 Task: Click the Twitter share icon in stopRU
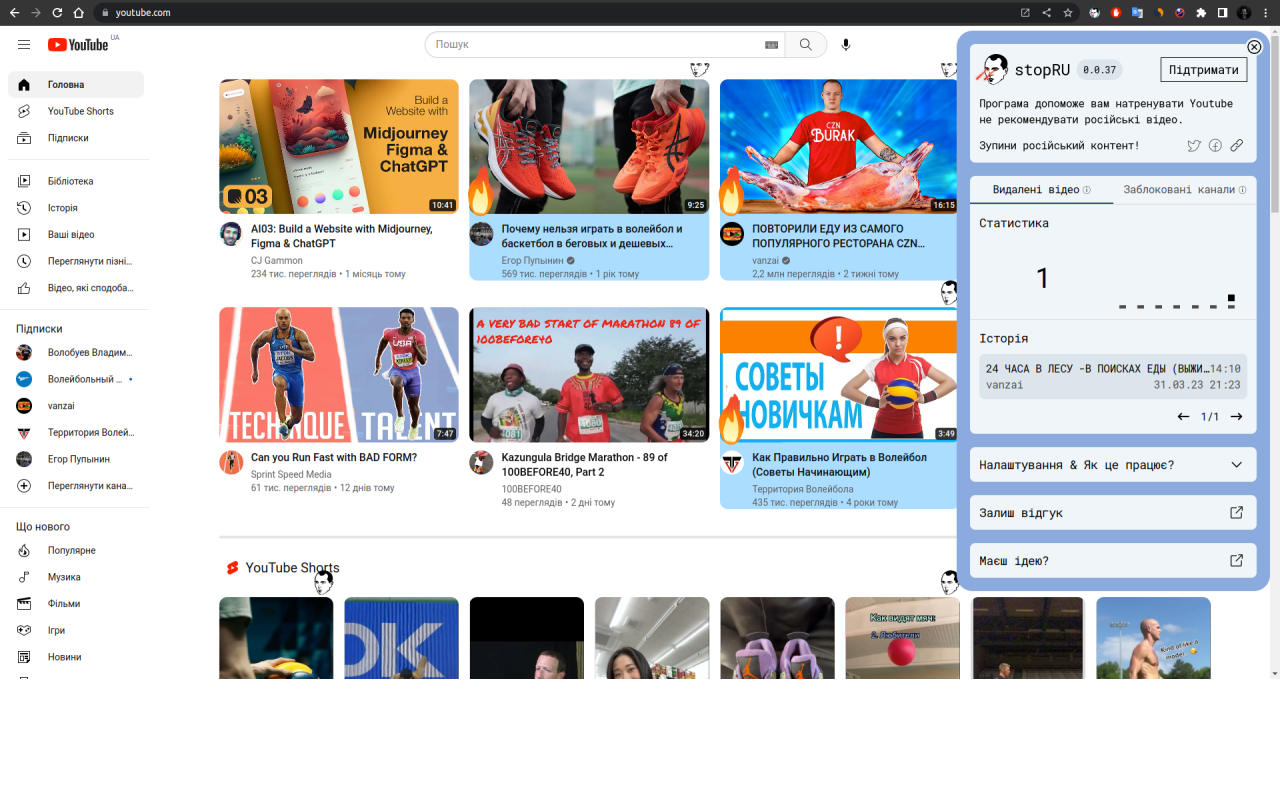tap(1194, 146)
